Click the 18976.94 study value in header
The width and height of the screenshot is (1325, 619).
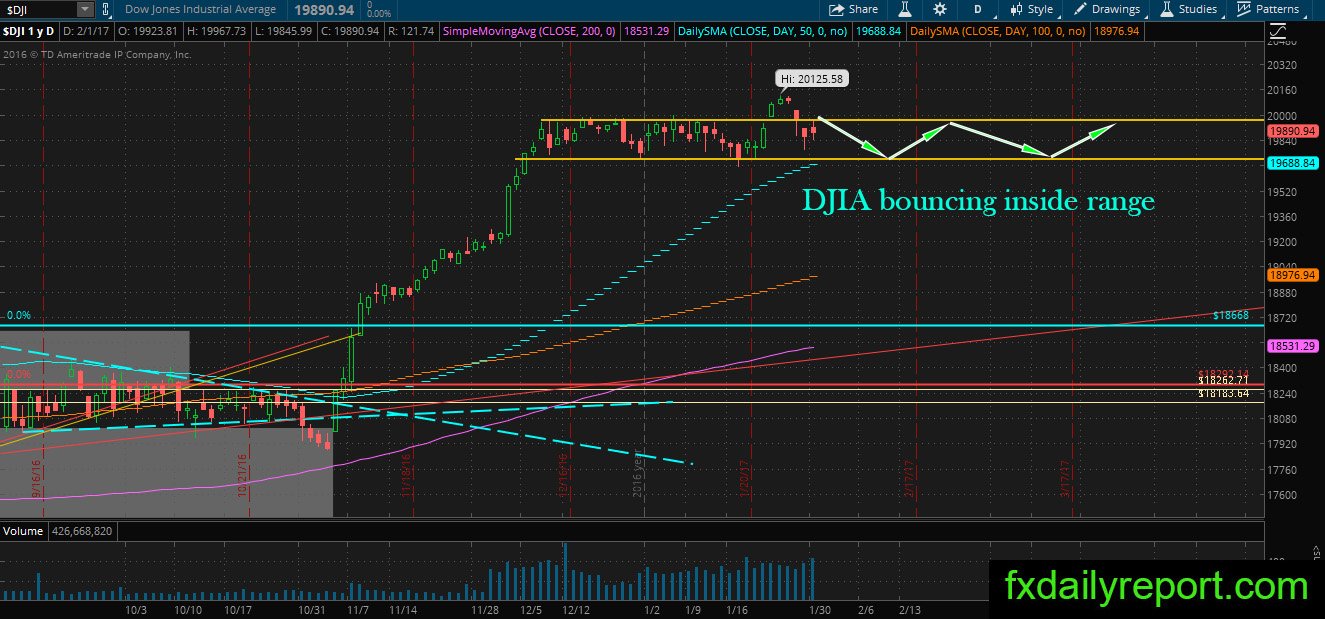(1116, 31)
